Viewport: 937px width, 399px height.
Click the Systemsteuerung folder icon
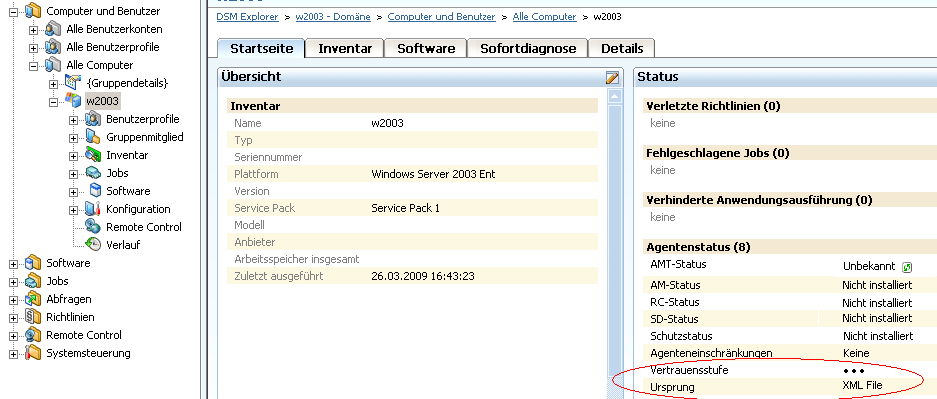pyautogui.click(x=33, y=352)
